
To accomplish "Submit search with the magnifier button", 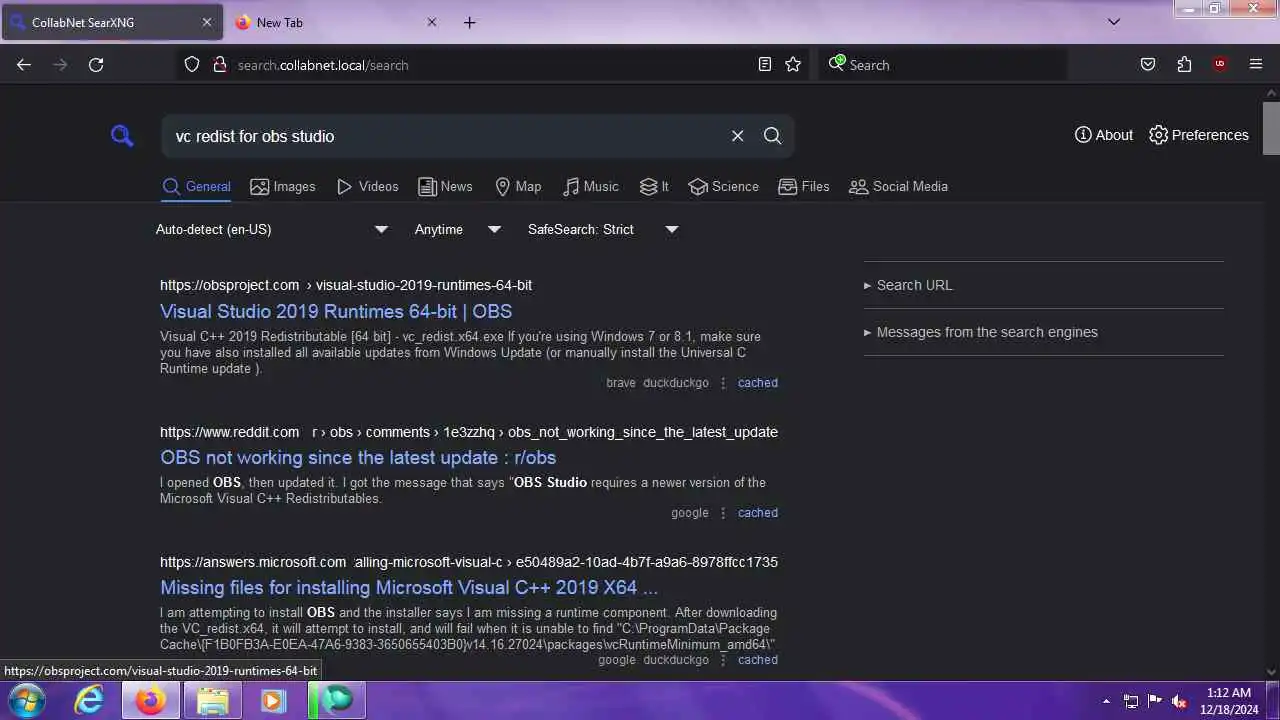I will 772,136.
